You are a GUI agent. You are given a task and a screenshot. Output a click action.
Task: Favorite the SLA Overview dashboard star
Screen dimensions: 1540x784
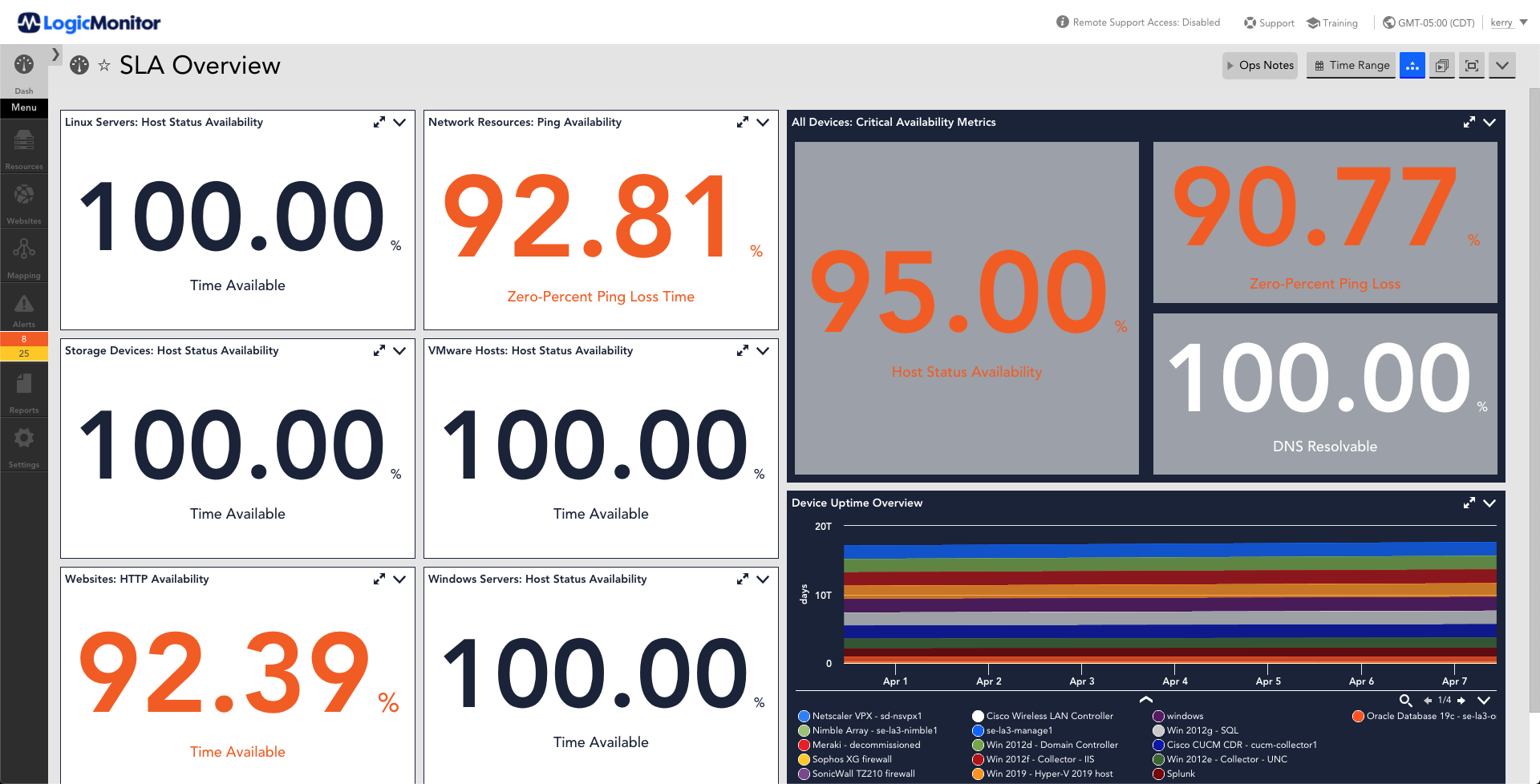point(104,66)
